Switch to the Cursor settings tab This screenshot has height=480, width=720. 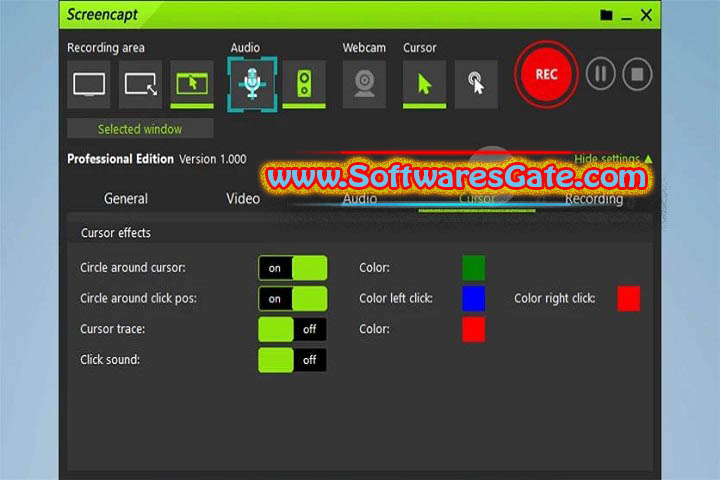pyautogui.click(x=477, y=199)
